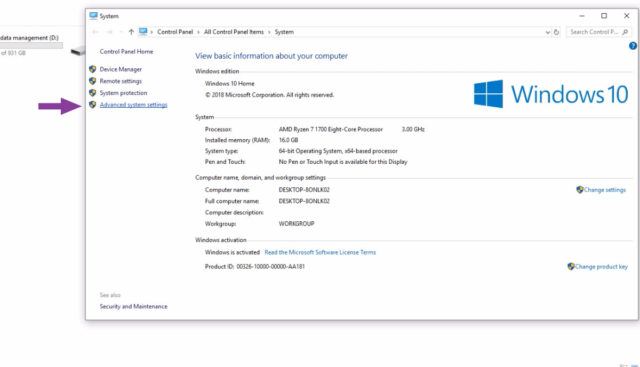Click the System window title icon
The image size is (640, 367).
coord(93,16)
